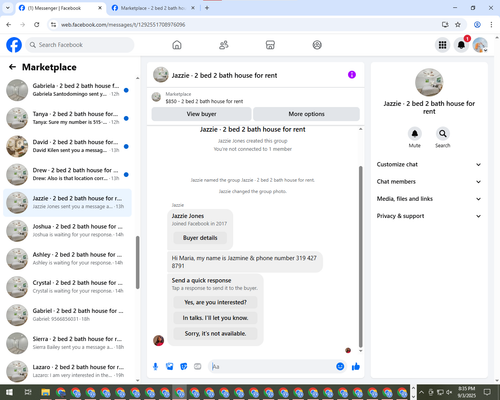Click the More options button
Viewport: 500px width, 400px height.
306,114
